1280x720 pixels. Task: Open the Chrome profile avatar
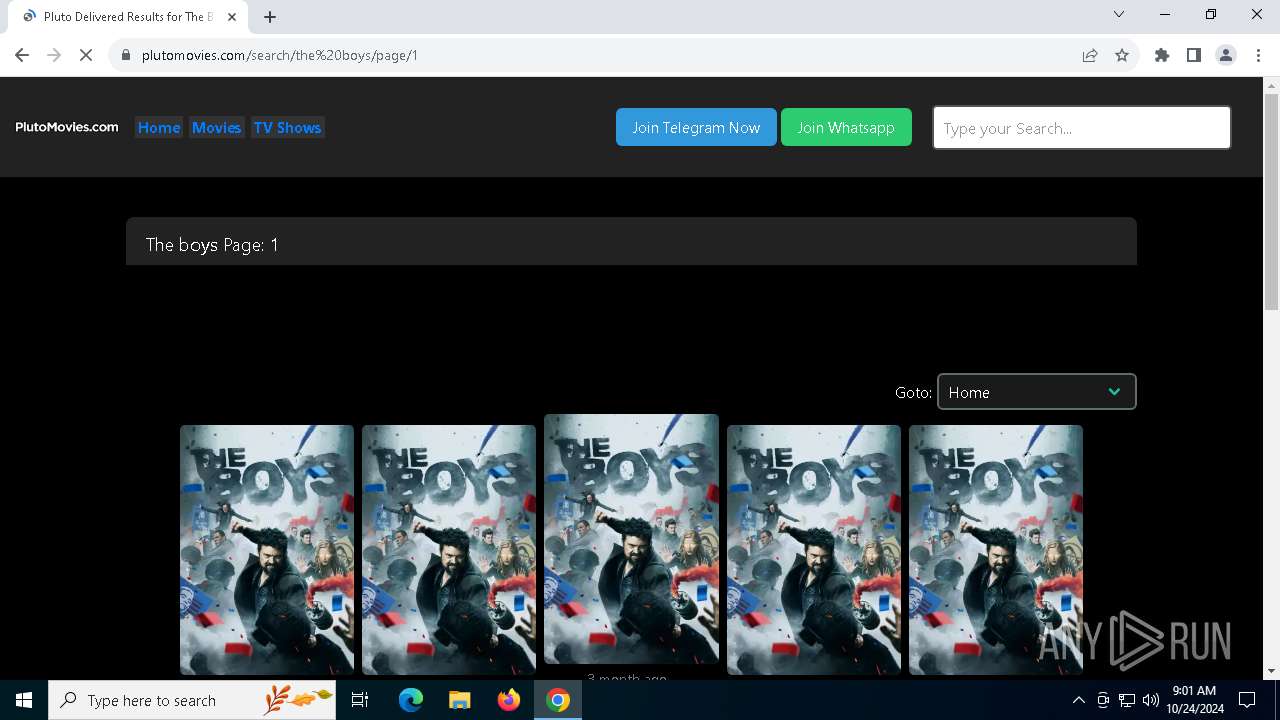pos(1226,55)
